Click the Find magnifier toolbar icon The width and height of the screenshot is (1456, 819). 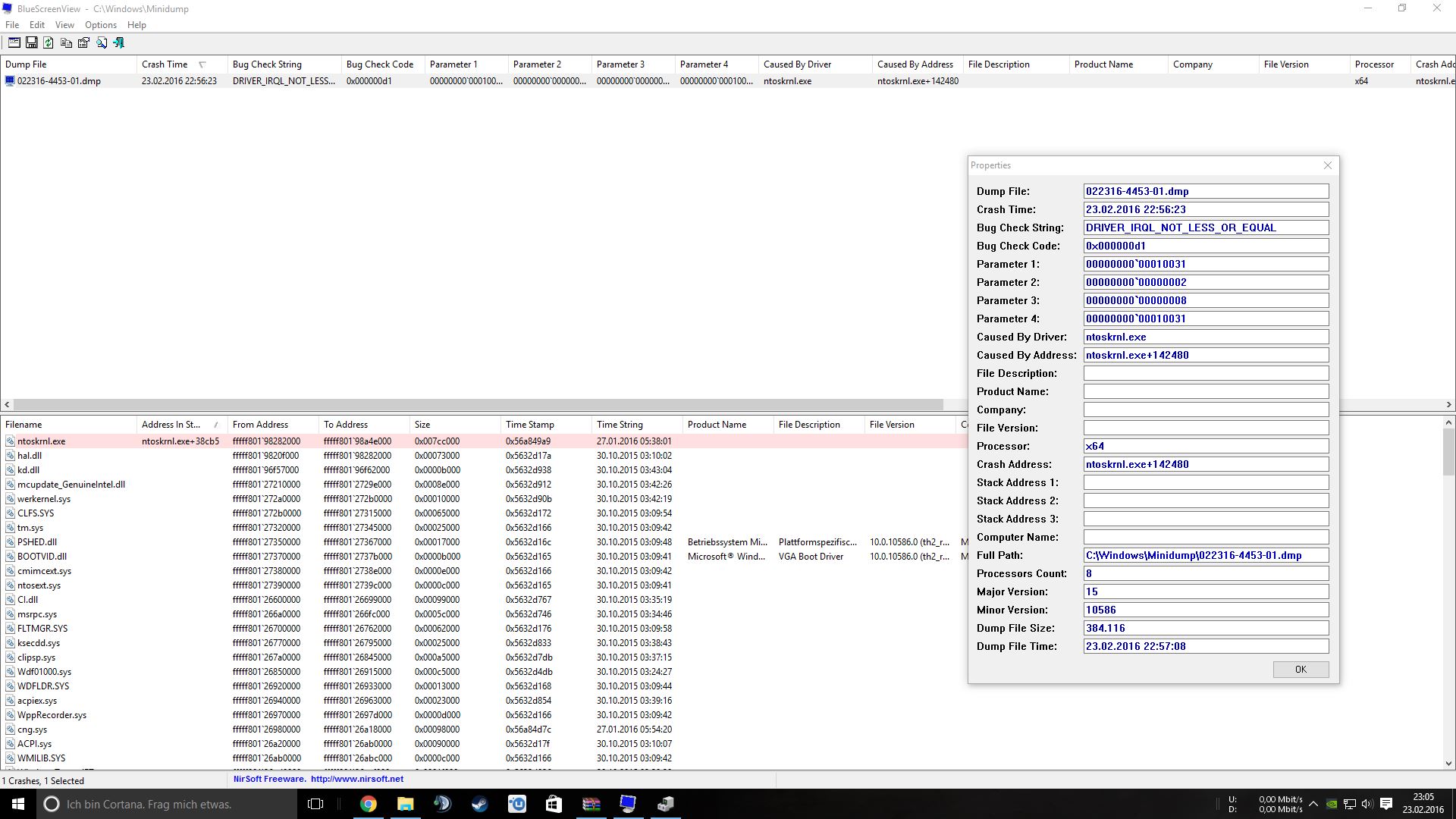pos(101,43)
